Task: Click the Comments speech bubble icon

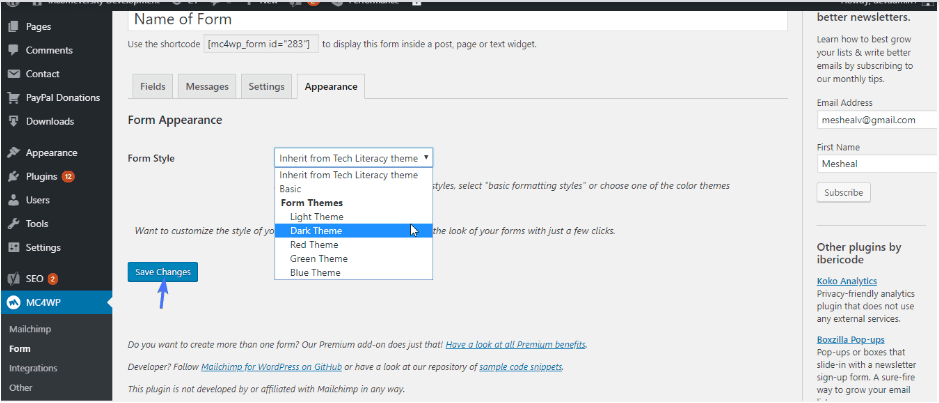Action: pyautogui.click(x=14, y=50)
